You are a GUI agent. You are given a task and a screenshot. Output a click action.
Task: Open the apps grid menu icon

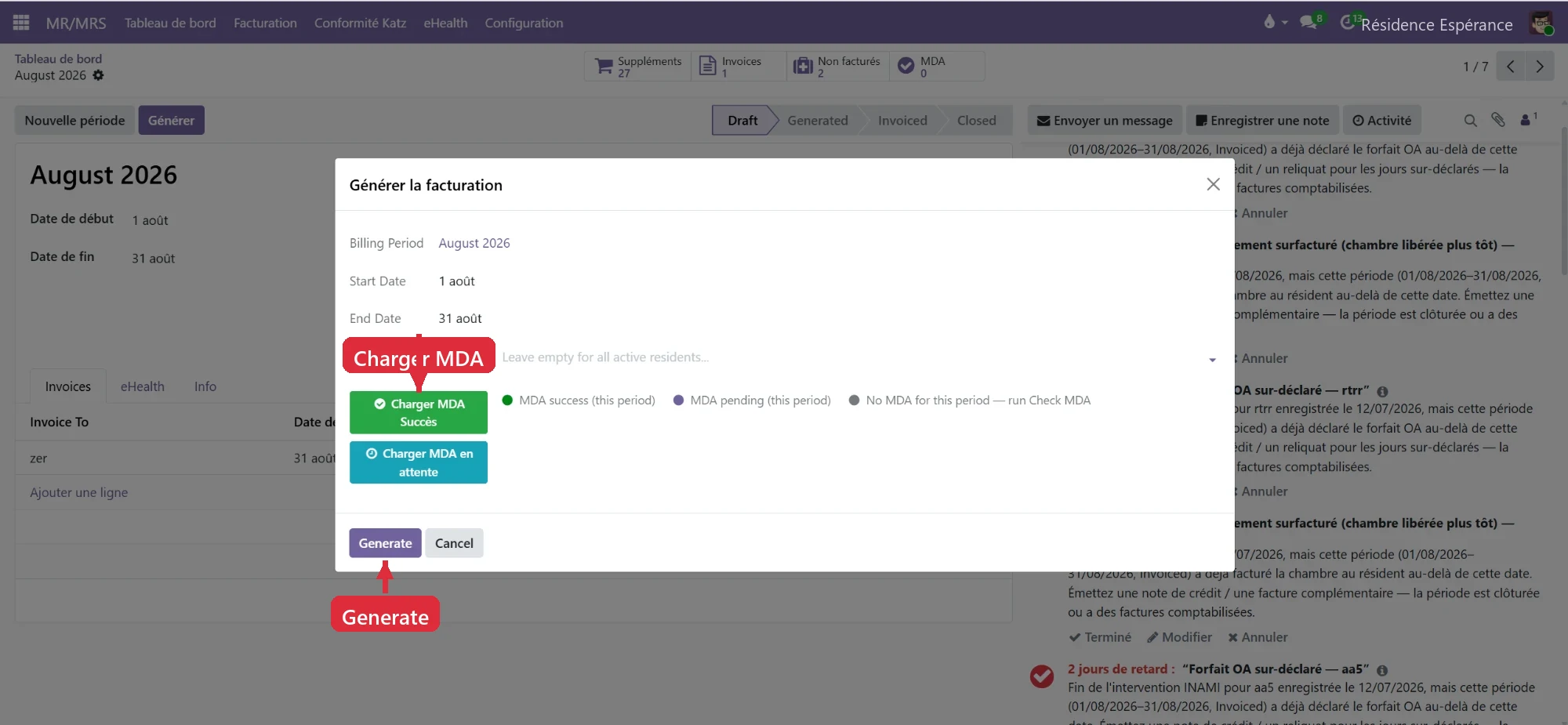click(21, 23)
